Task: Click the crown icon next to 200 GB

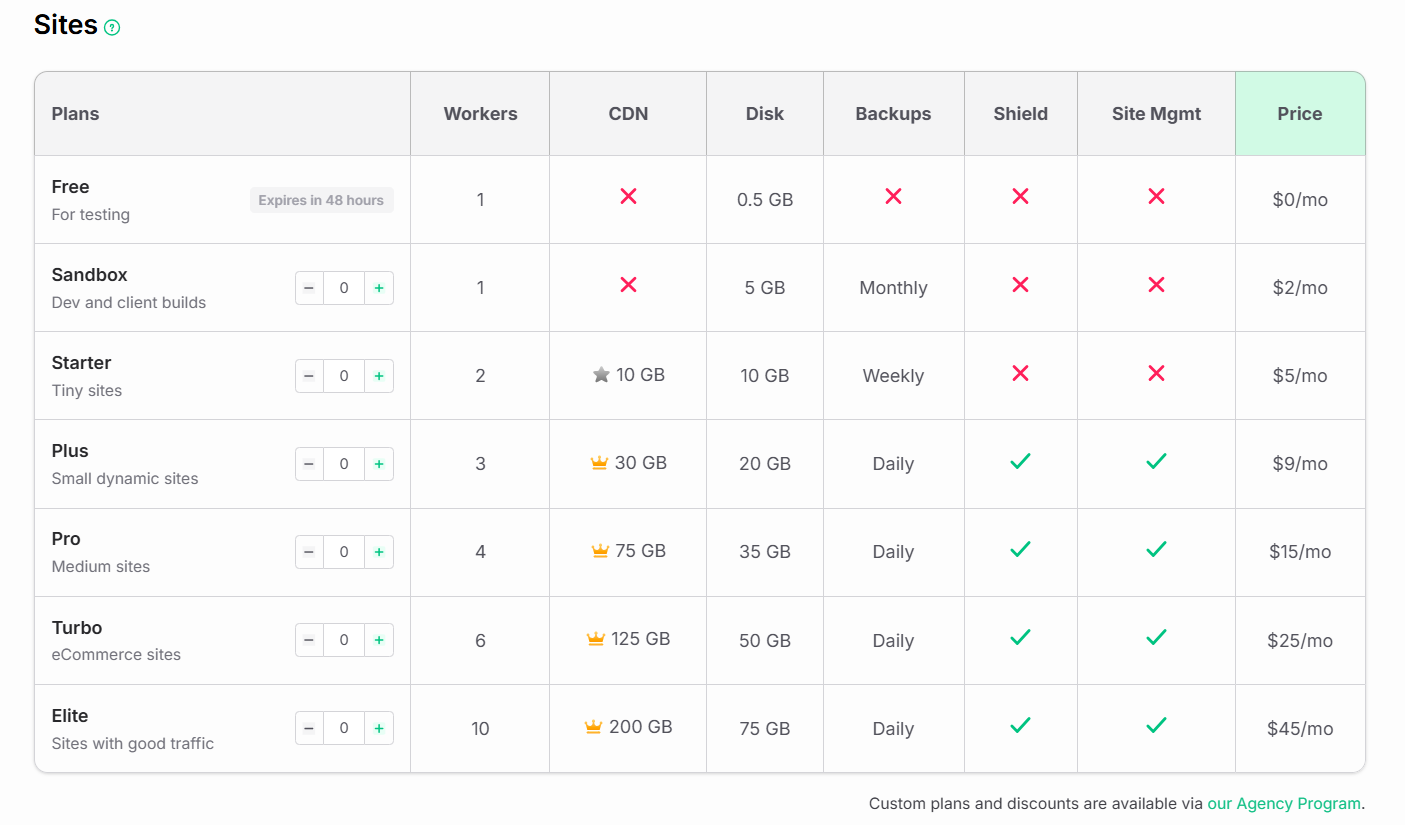Action: click(593, 727)
